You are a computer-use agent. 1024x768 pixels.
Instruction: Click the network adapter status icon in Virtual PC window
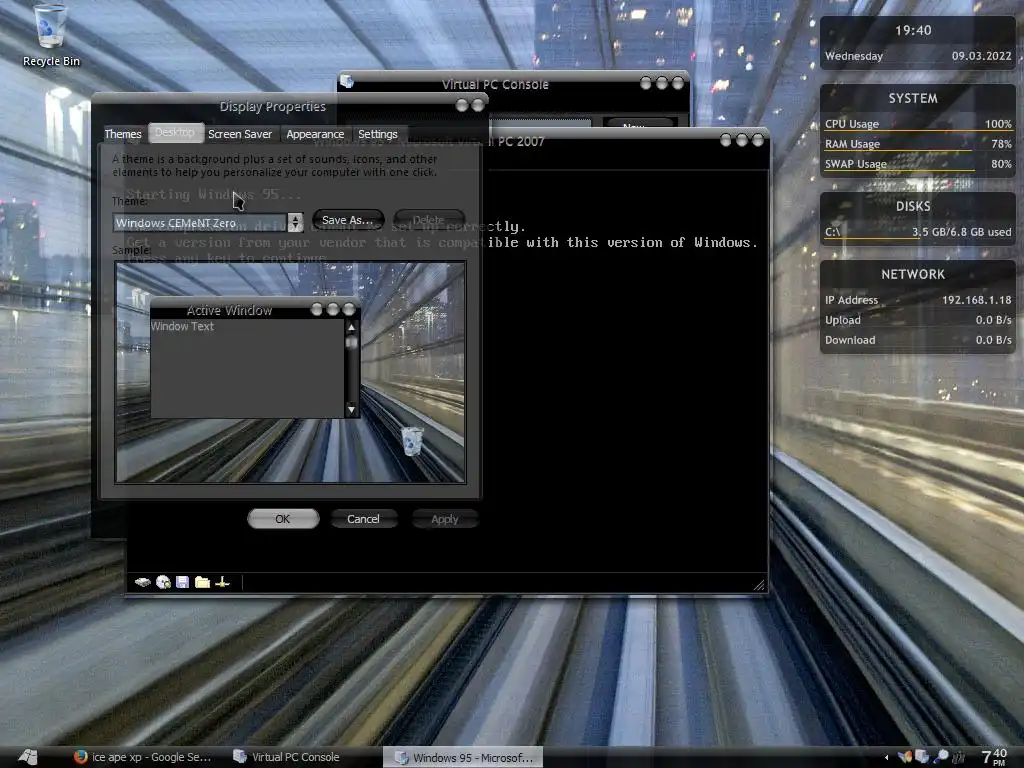(x=222, y=582)
